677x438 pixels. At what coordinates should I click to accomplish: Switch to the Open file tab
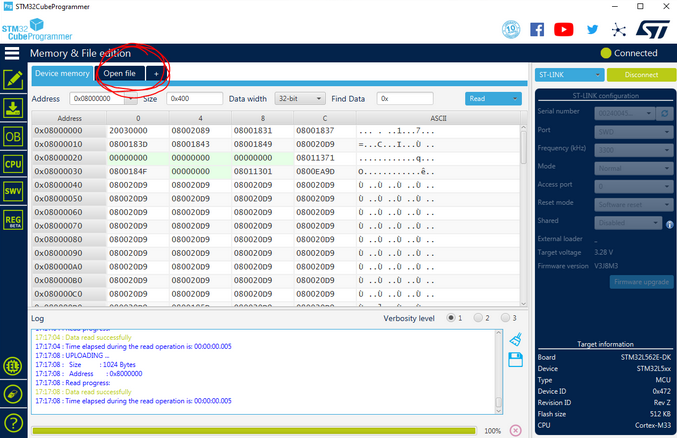point(120,73)
